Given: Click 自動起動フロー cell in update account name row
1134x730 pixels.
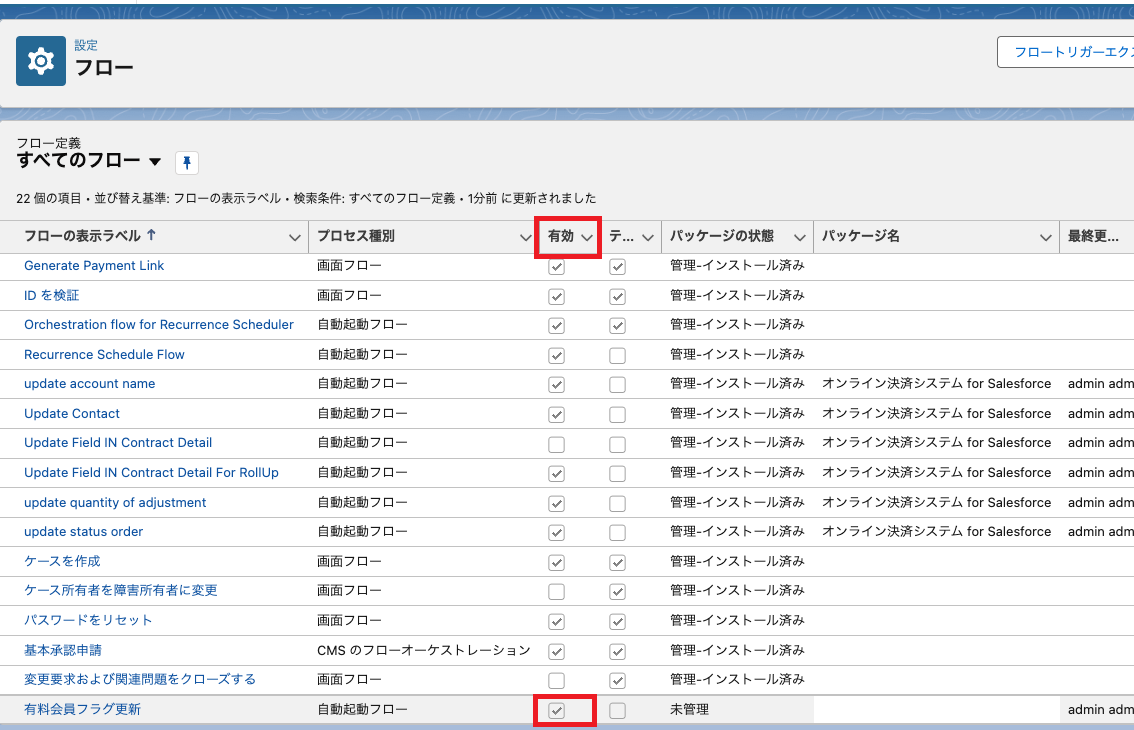Looking at the screenshot, I should [x=362, y=383].
